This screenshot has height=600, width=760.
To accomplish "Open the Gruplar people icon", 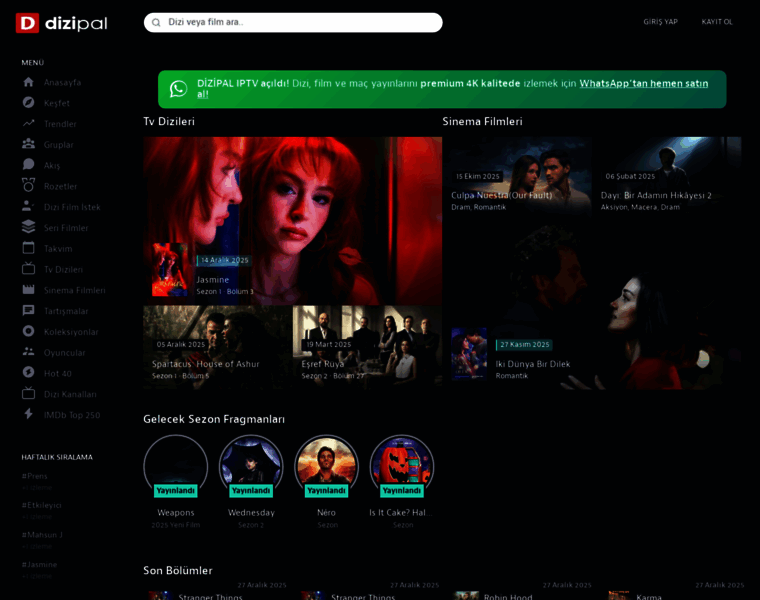I will pyautogui.click(x=28, y=144).
